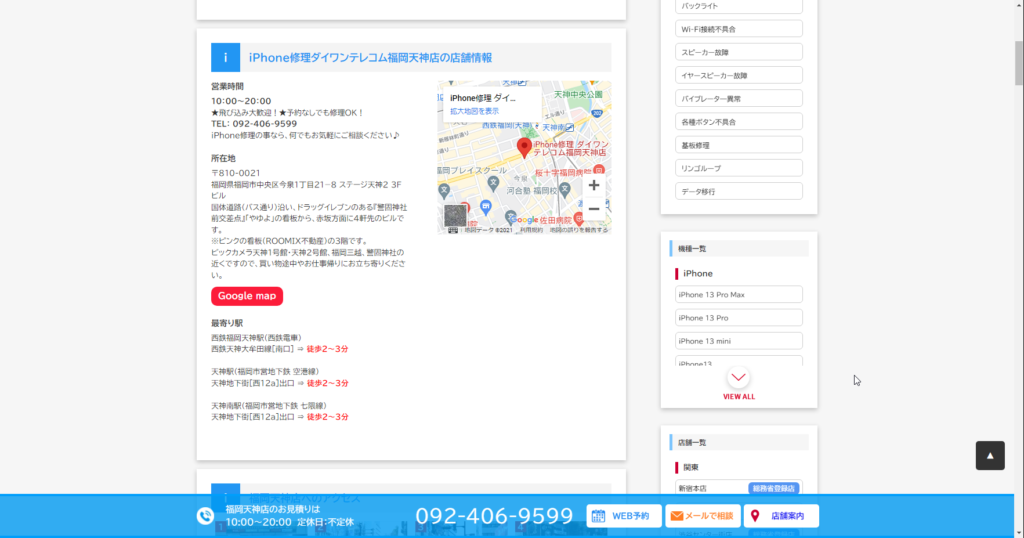This screenshot has height=538, width=1024.
Task: Click the calendar icon on WEB予約
Action: point(598,516)
